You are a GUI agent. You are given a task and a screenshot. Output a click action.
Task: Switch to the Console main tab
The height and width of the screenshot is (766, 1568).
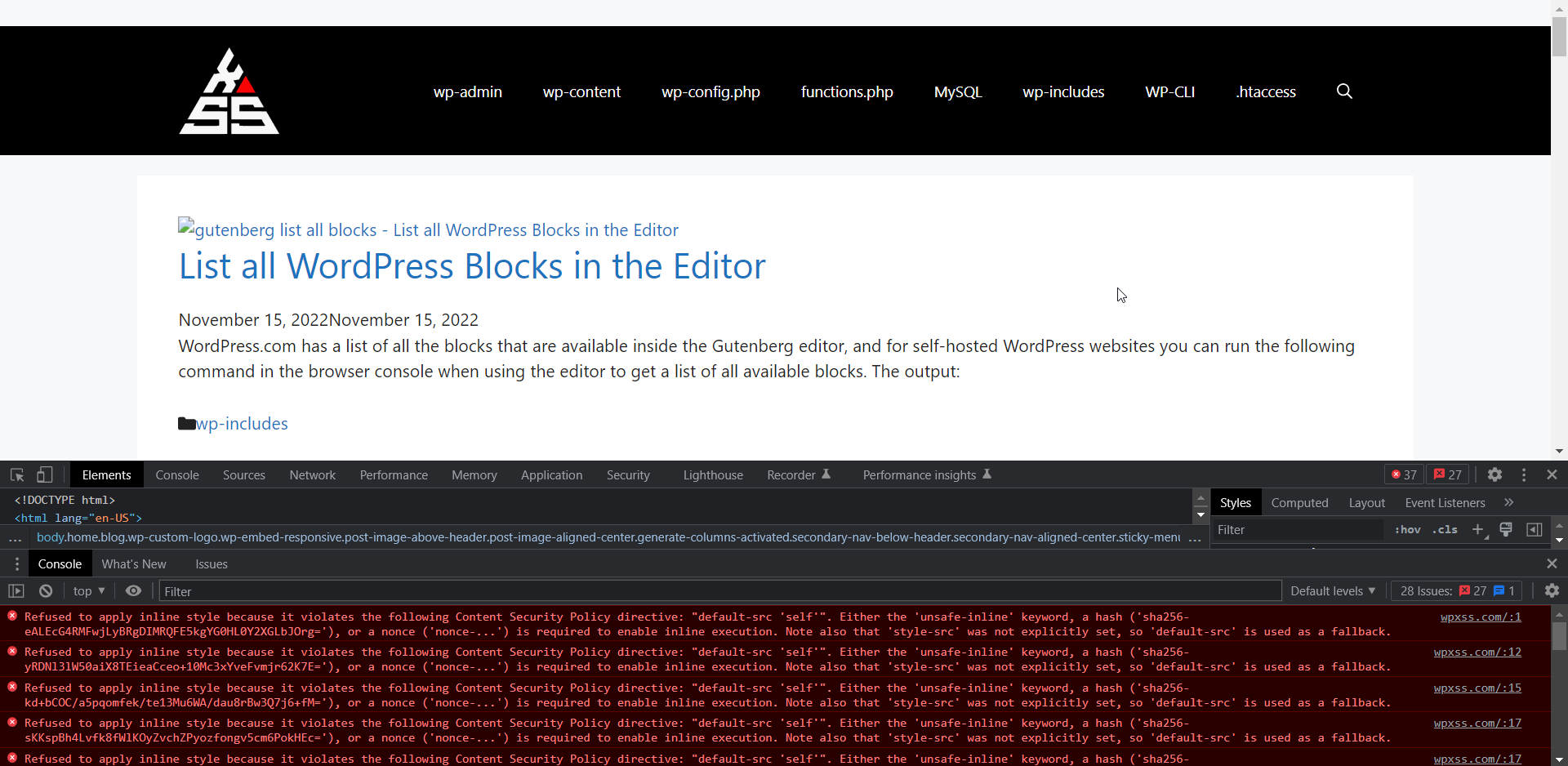pos(177,474)
